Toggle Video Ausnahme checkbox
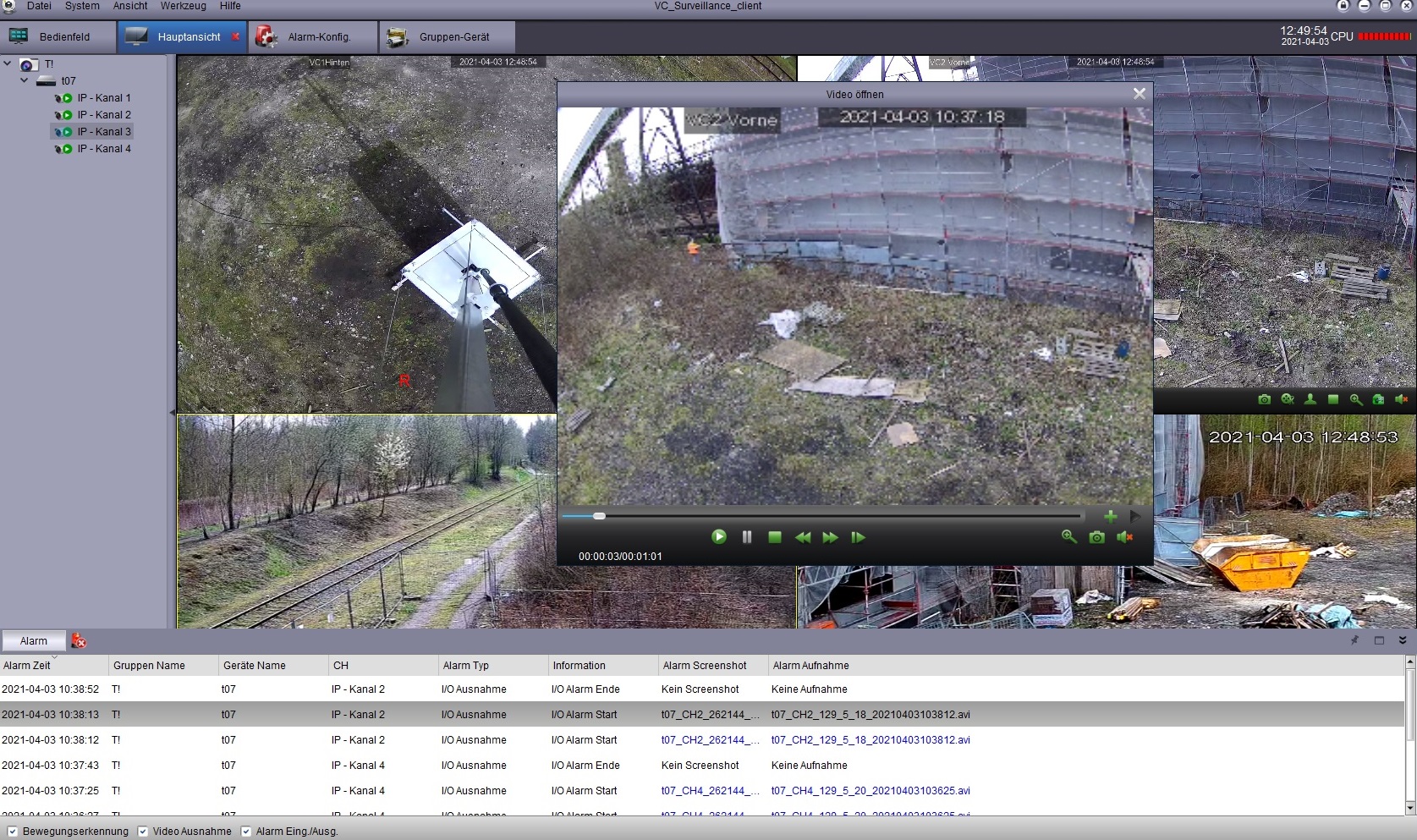 coord(143,832)
